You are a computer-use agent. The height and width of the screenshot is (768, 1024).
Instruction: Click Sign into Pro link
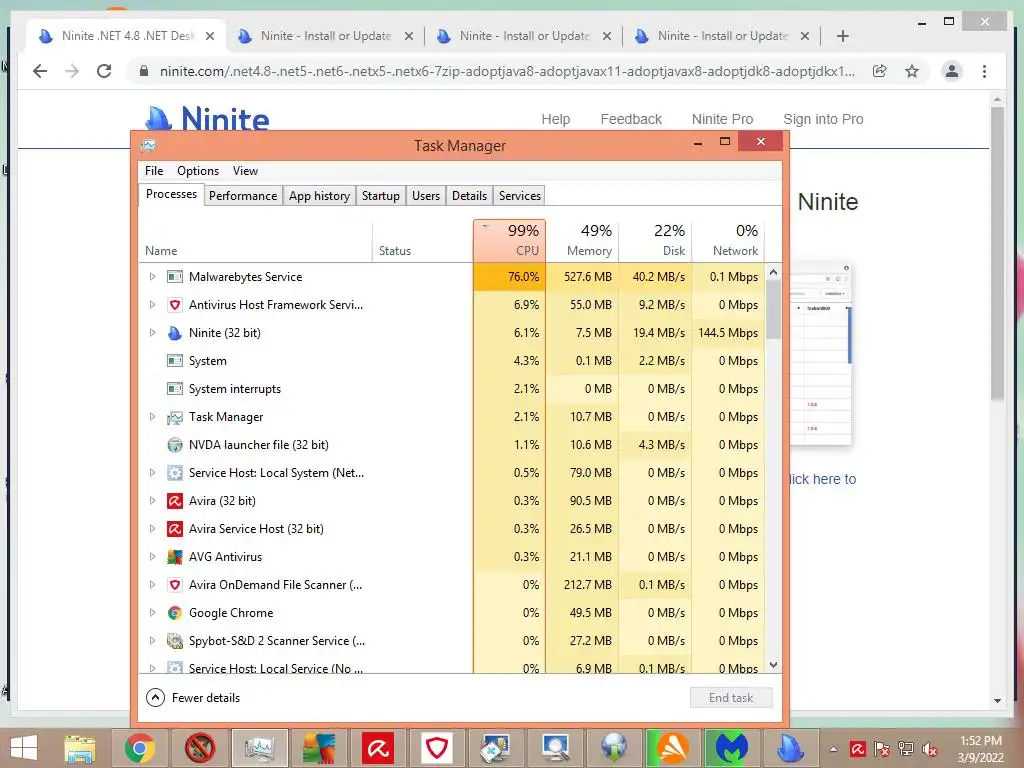[x=823, y=120]
